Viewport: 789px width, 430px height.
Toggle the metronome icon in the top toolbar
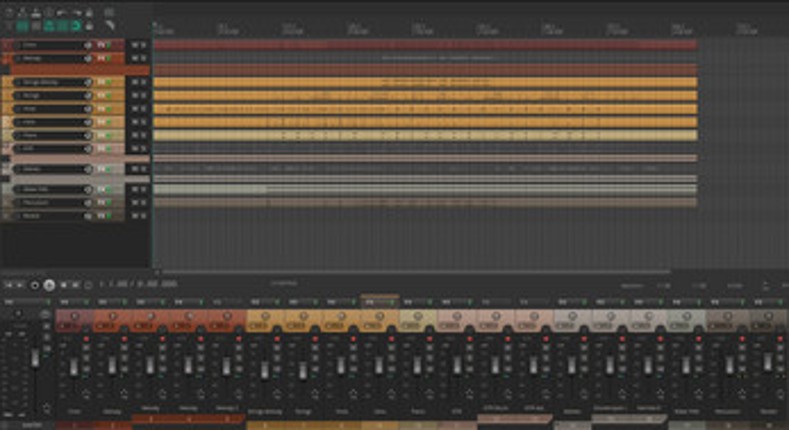[x=90, y=12]
